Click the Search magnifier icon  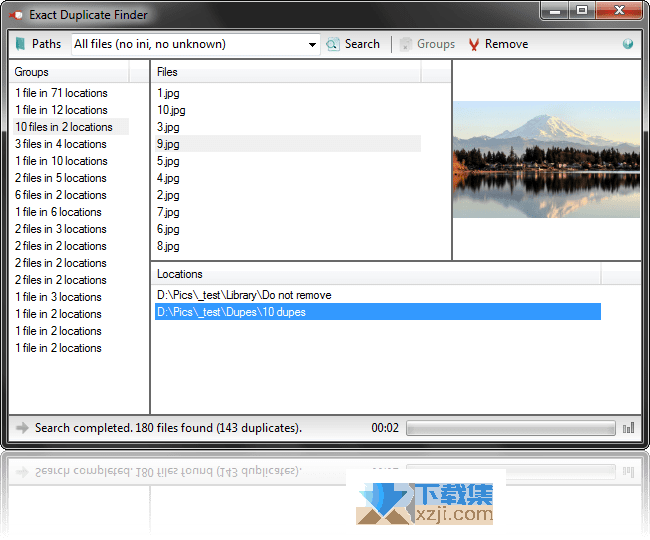click(x=333, y=44)
